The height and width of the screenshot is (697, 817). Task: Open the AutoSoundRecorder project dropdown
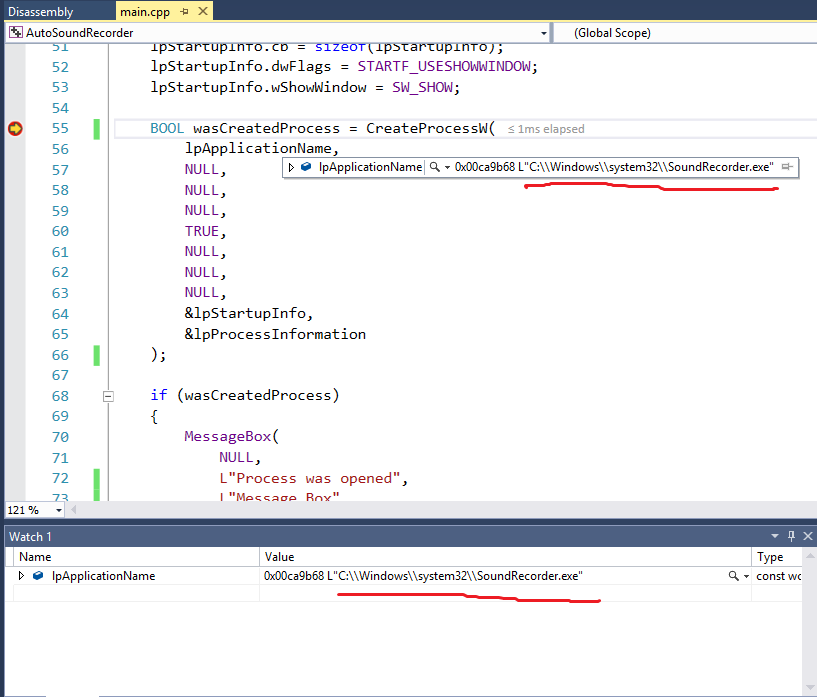point(543,33)
